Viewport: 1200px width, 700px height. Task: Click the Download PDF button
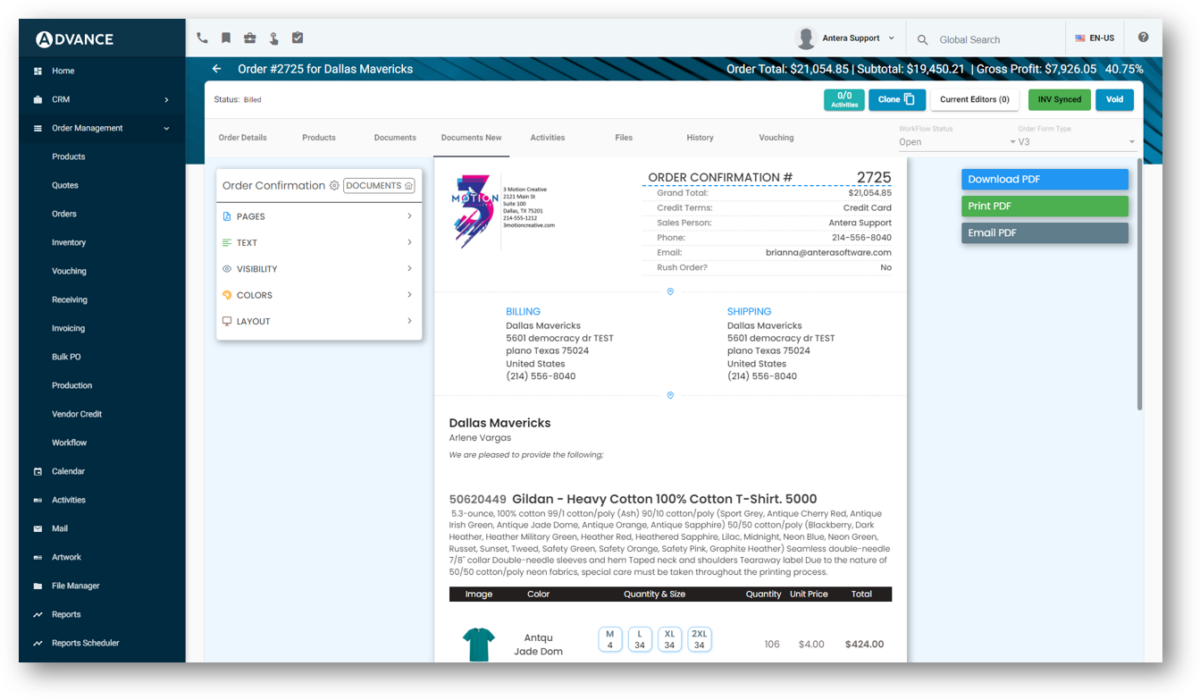tap(1044, 178)
